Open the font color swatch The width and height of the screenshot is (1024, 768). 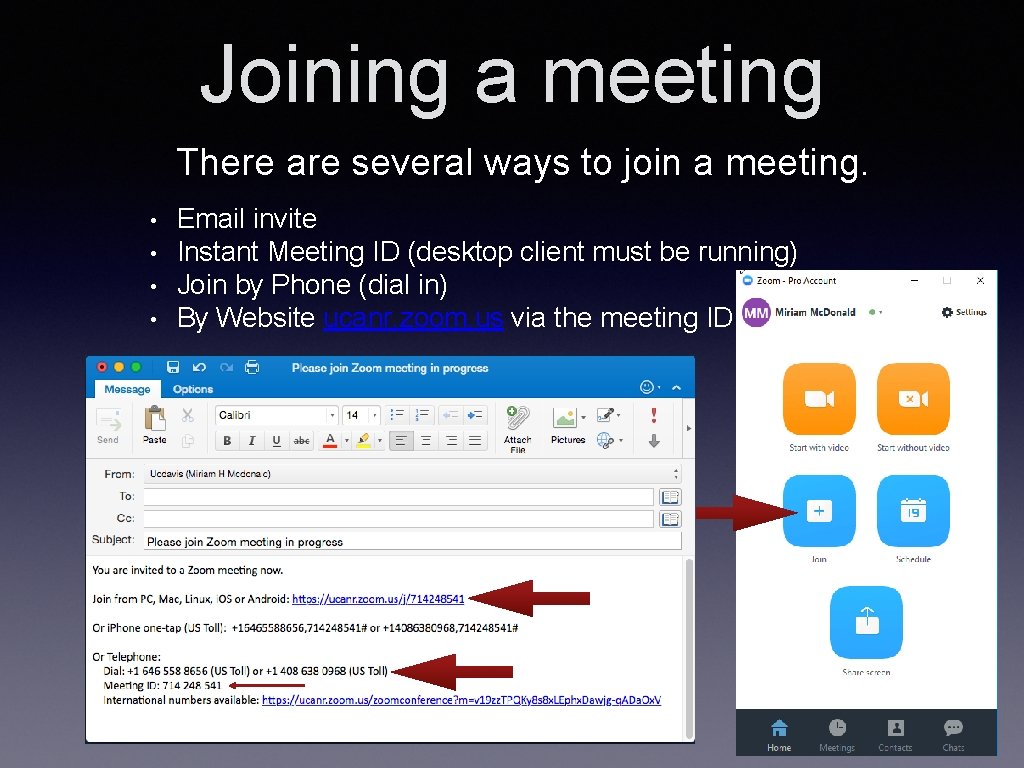pos(330,440)
